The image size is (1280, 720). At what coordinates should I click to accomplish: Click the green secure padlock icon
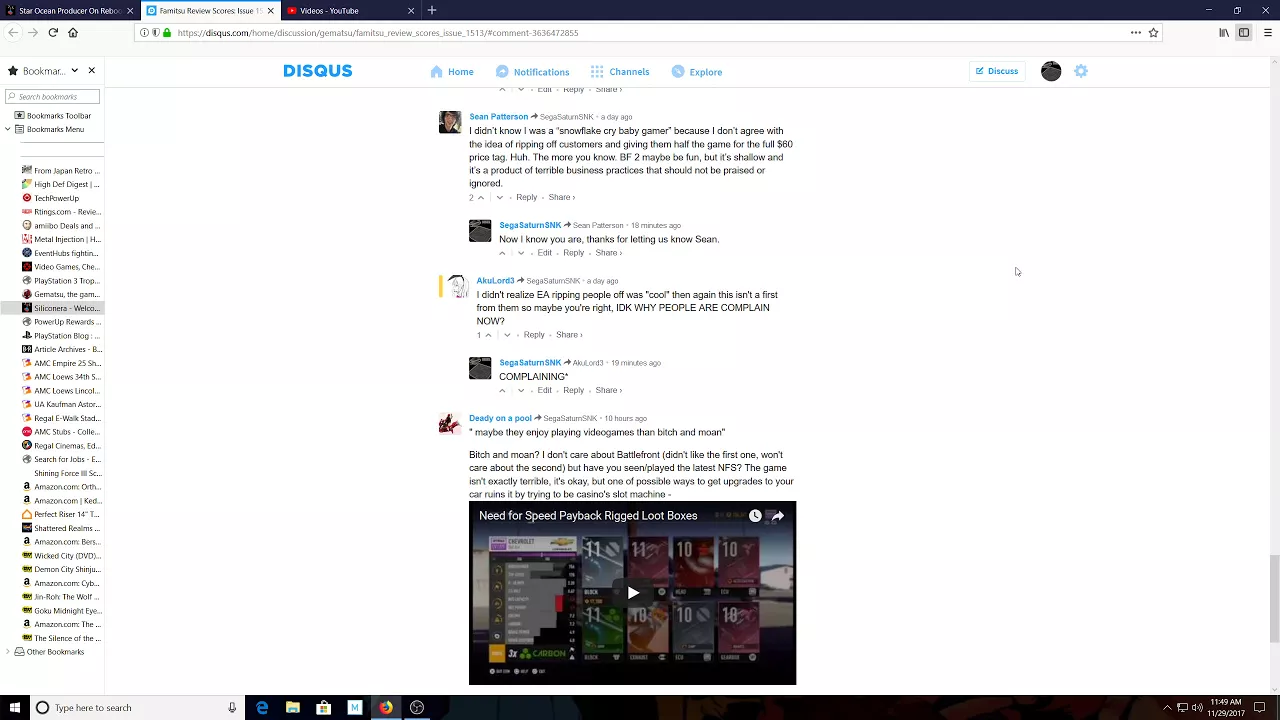(x=167, y=33)
